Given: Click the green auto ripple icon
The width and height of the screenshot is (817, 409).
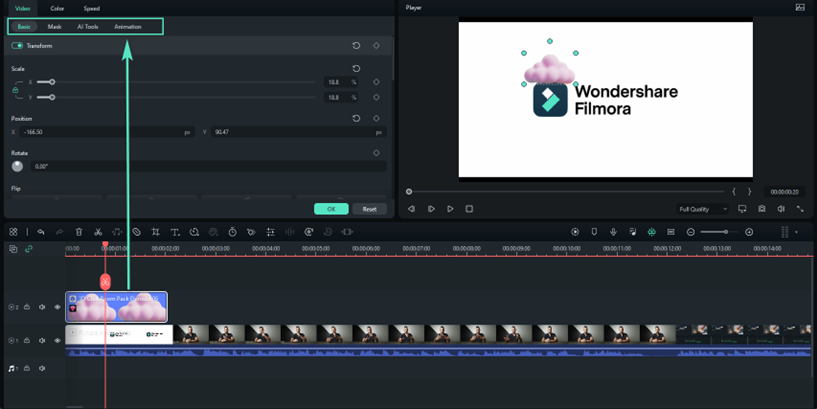Looking at the screenshot, I should pyautogui.click(x=651, y=232).
